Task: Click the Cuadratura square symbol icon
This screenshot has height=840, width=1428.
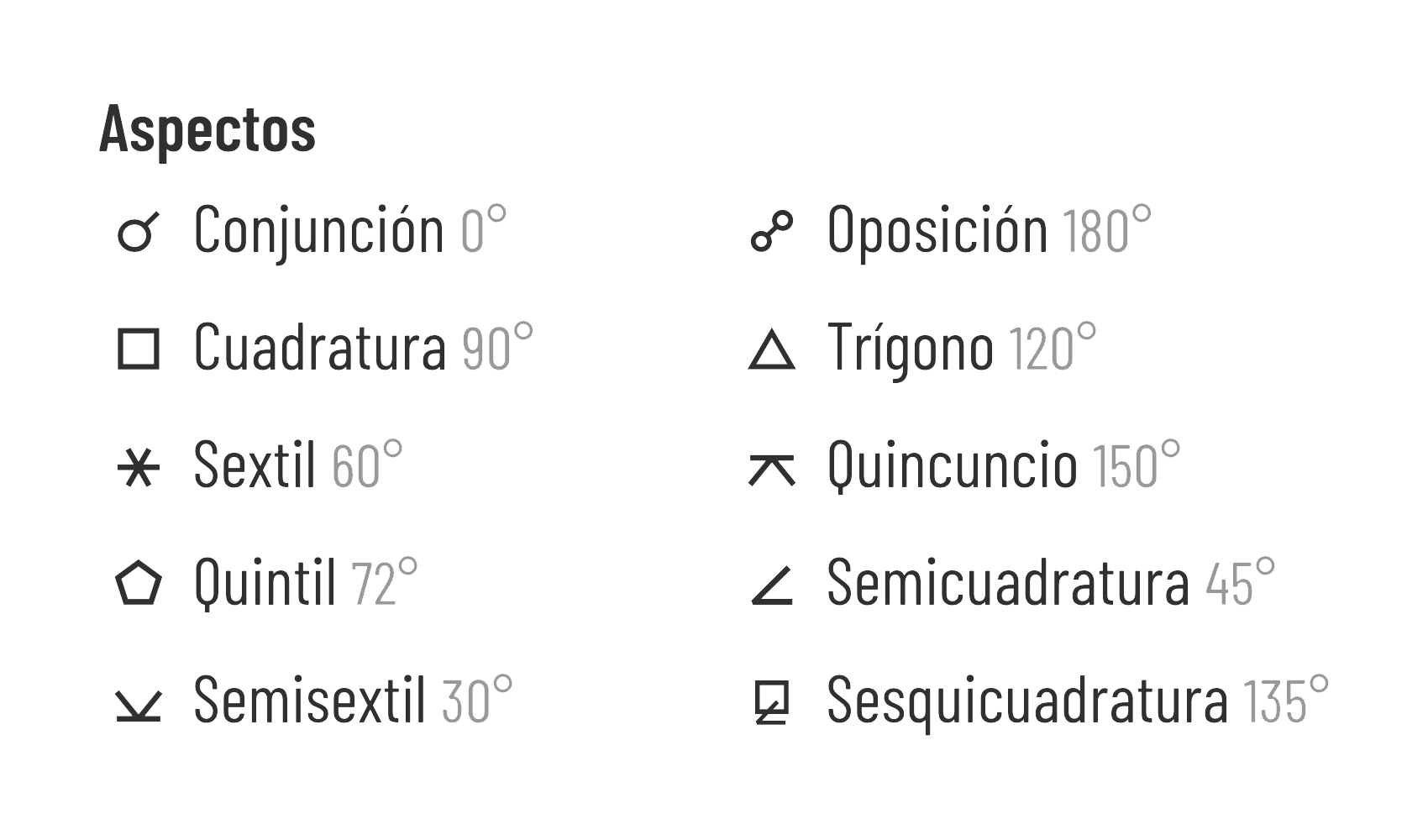Action: [x=138, y=349]
